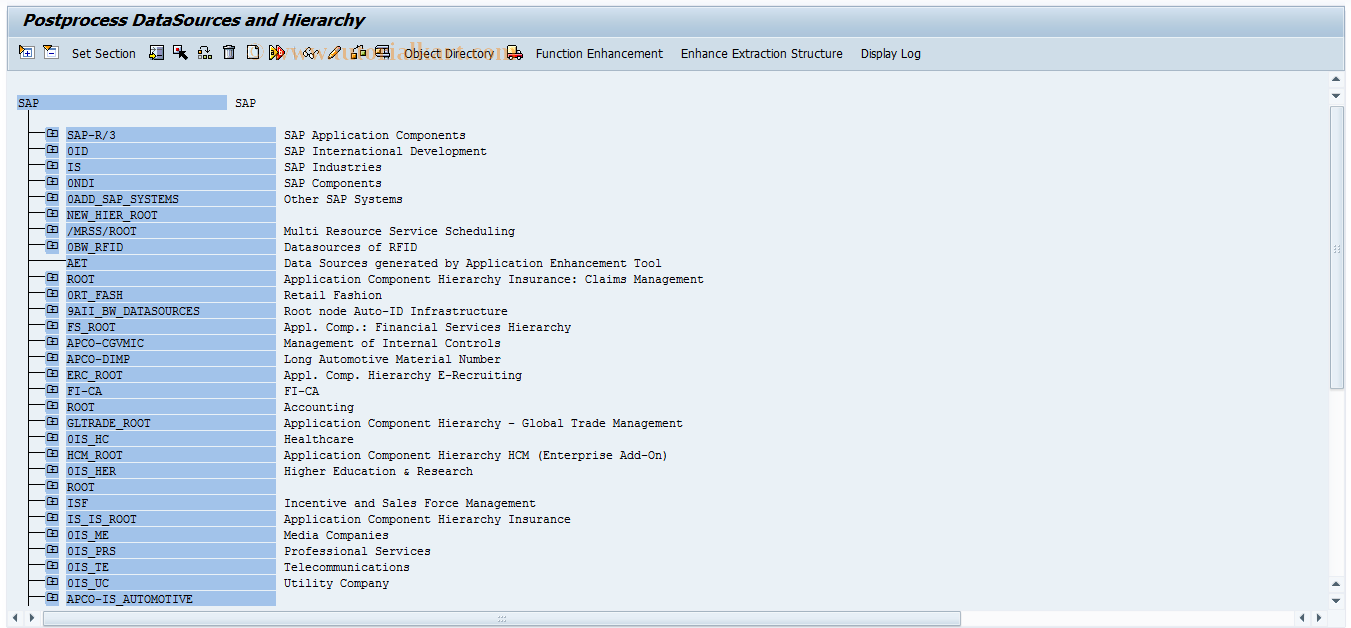Select the 0IS_HER node
Screen dimensions: 1351x628
click(171, 471)
